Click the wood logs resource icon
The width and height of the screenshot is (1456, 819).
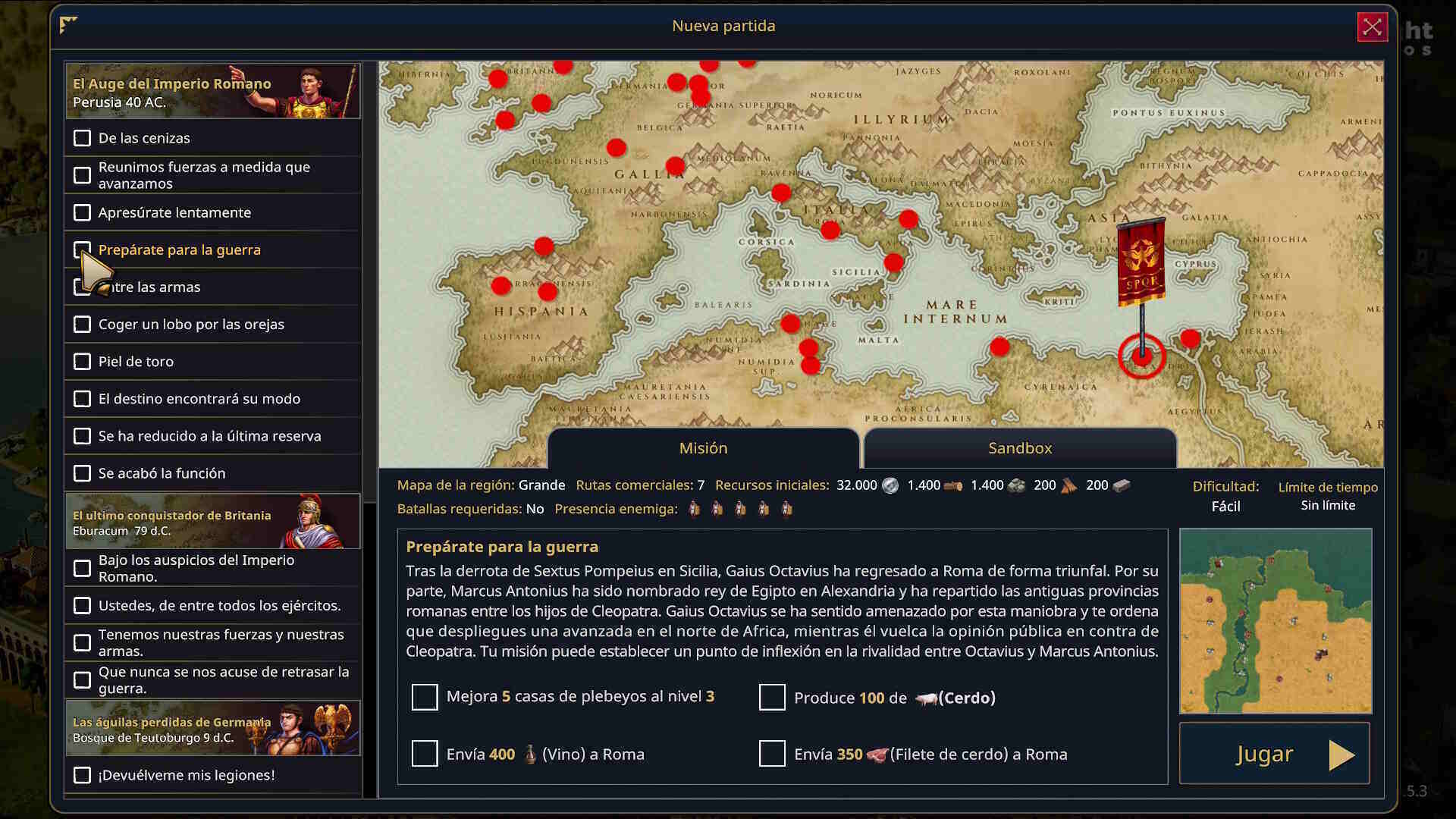pos(953,485)
